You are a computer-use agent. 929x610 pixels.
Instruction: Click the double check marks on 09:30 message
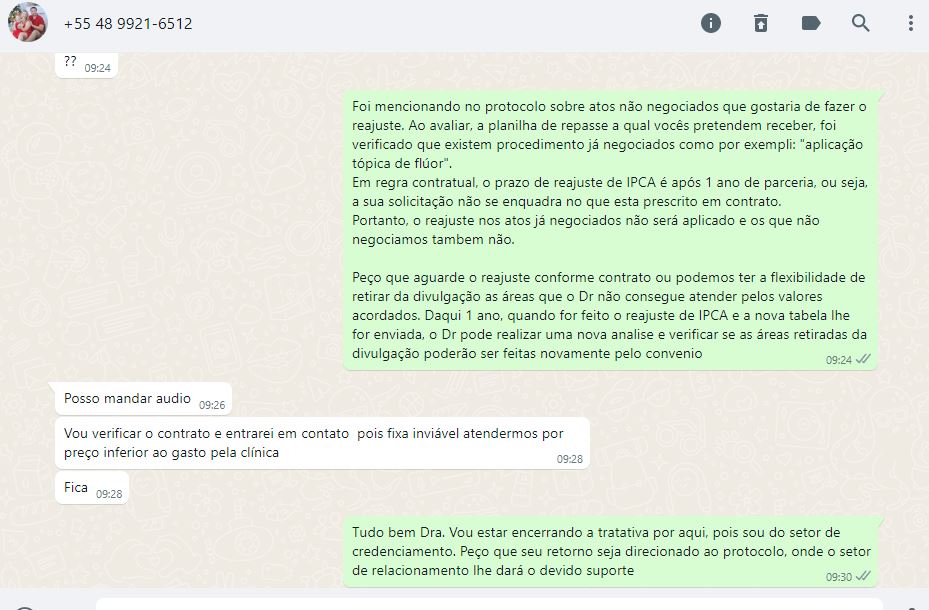coord(863,576)
